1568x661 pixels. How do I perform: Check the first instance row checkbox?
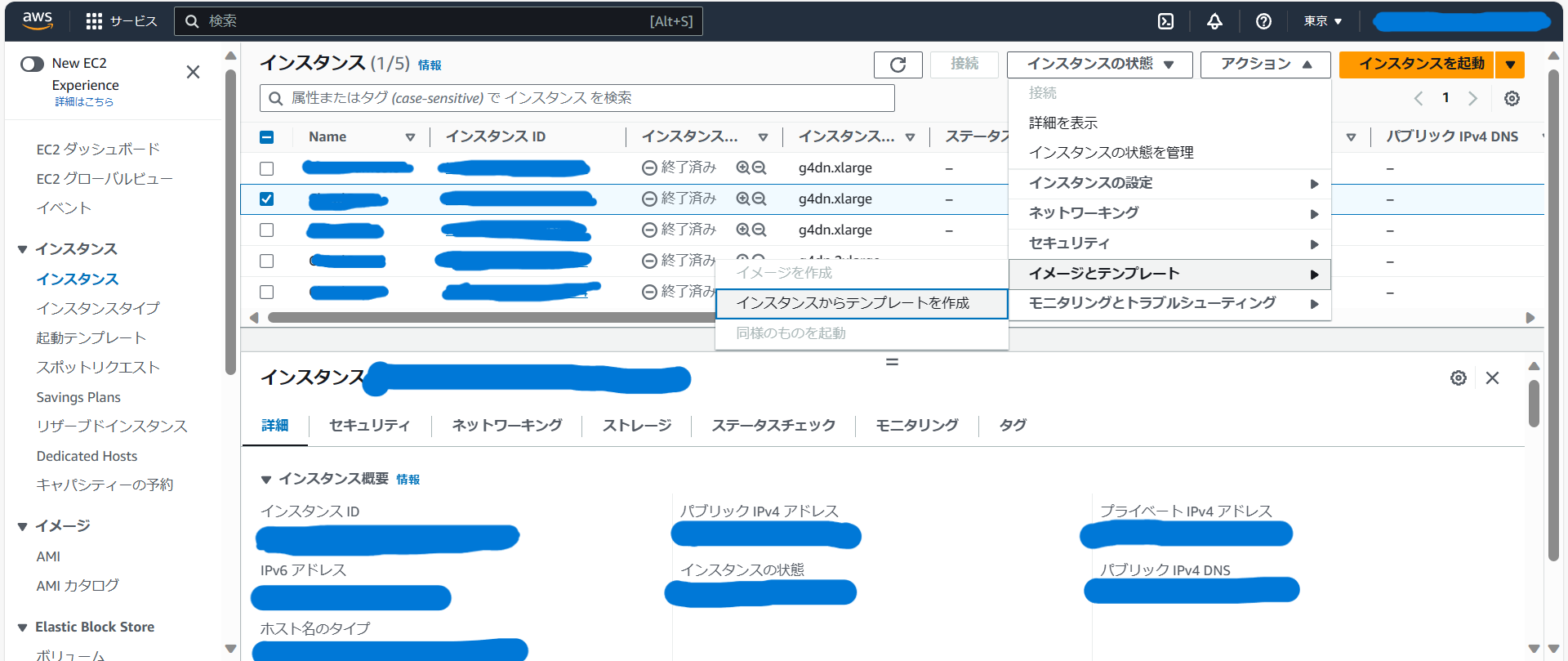point(266,168)
